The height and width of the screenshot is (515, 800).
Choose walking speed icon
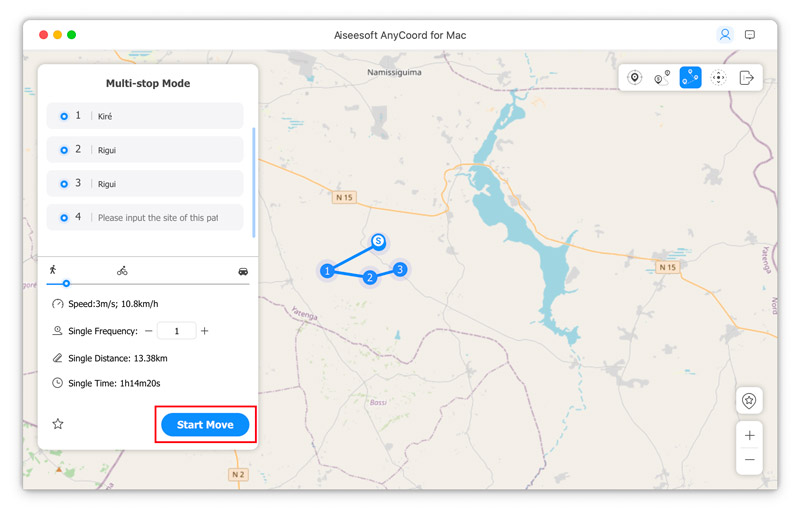53,269
